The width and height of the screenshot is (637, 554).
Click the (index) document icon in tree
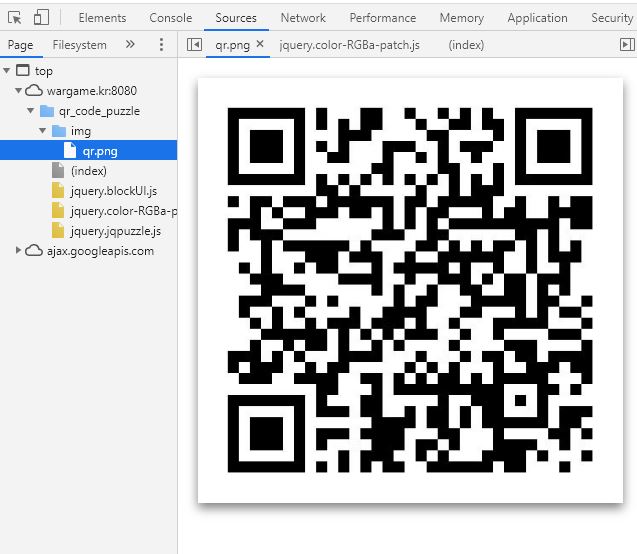tap(58, 170)
